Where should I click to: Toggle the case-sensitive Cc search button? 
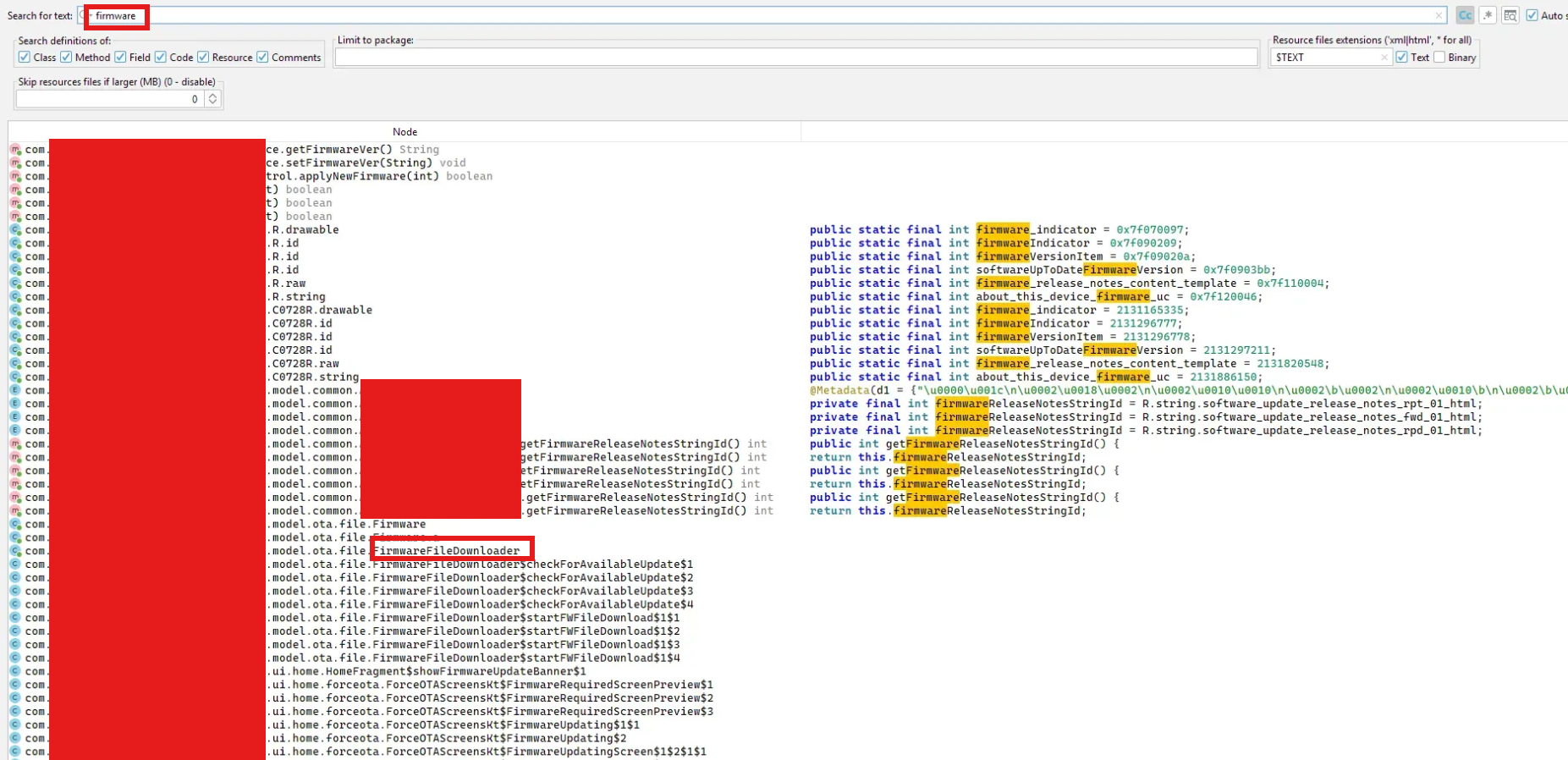click(1465, 15)
